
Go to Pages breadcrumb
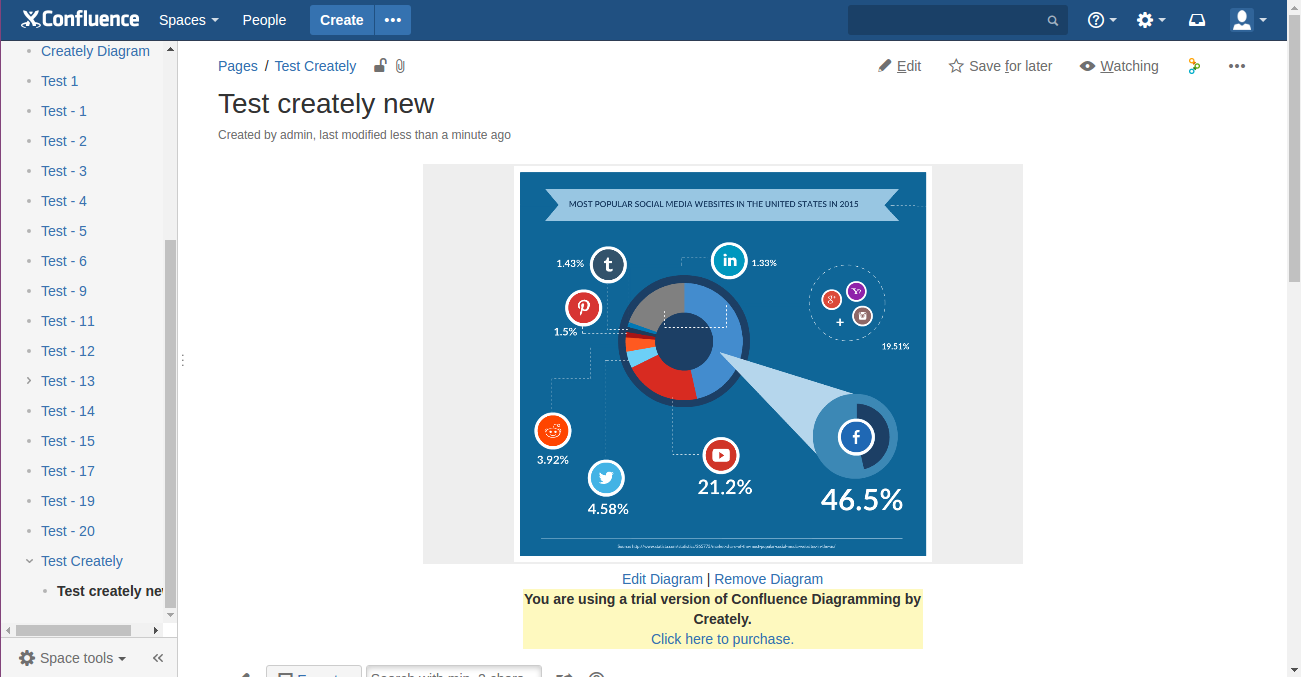pyautogui.click(x=238, y=66)
